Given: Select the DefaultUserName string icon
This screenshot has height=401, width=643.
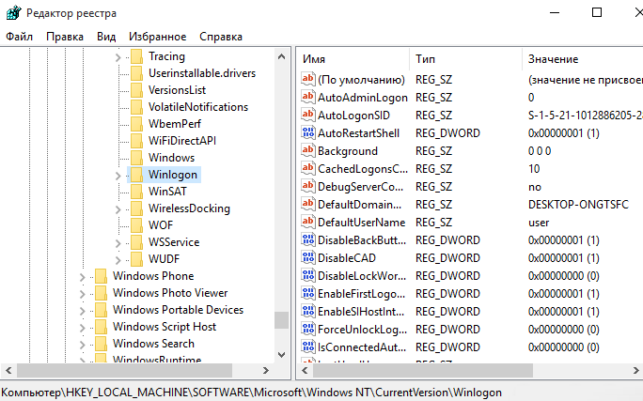Looking at the screenshot, I should tap(308, 222).
